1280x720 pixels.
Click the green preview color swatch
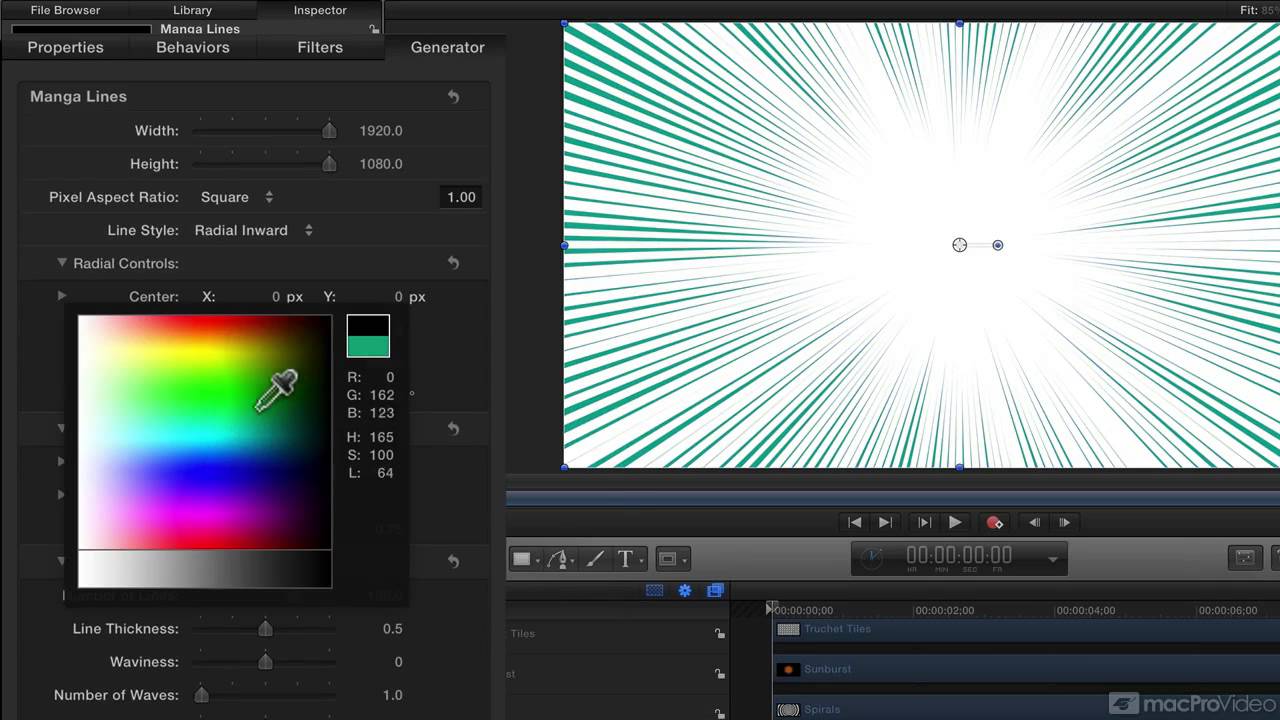(x=368, y=347)
